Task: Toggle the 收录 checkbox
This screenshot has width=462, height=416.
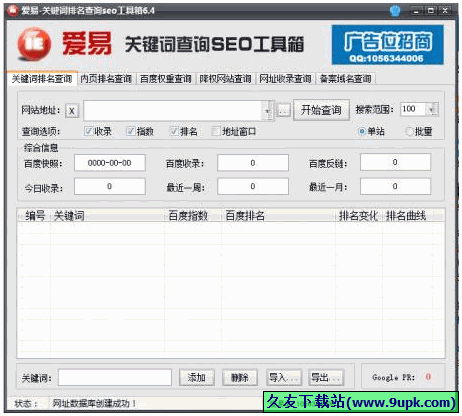Action: tap(88, 131)
